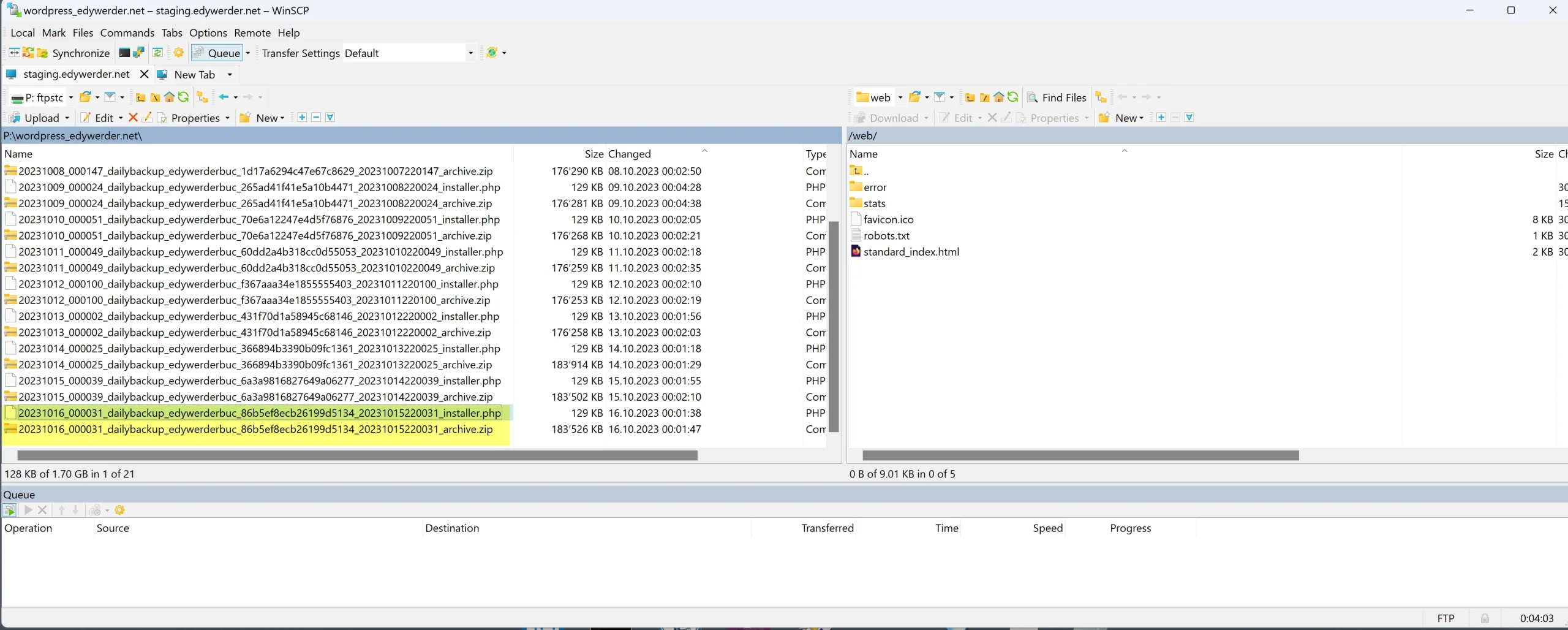Go to remote home directory icon
This screenshot has width=1568, height=630.
point(998,97)
